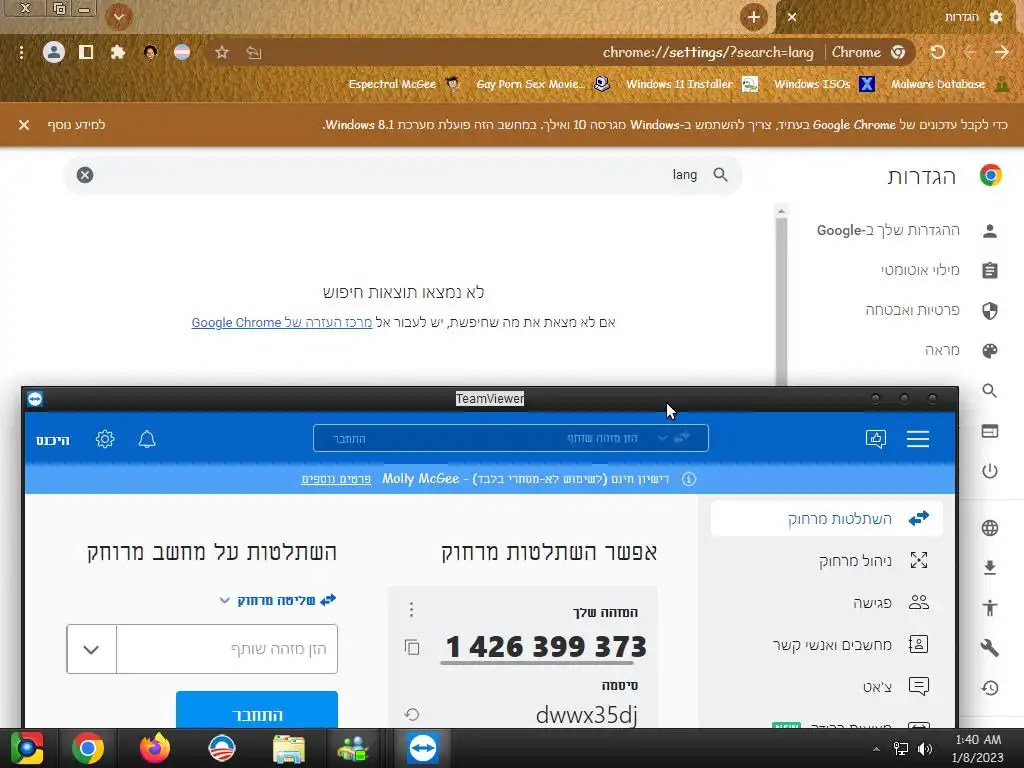Open Chrome from the taskbar
The width and height of the screenshot is (1024, 768).
[x=88, y=748]
